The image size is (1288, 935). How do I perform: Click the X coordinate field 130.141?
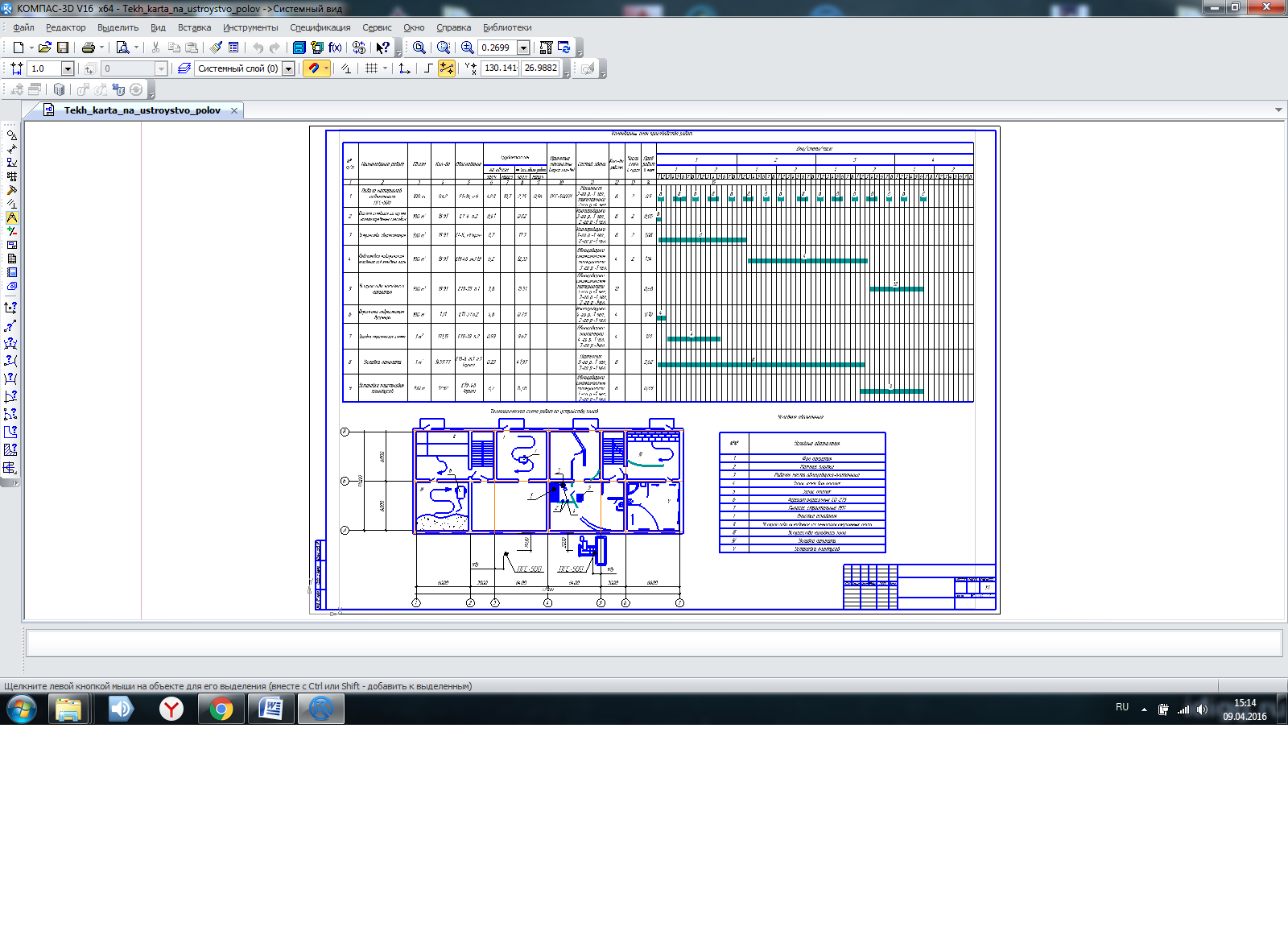pyautogui.click(x=500, y=68)
